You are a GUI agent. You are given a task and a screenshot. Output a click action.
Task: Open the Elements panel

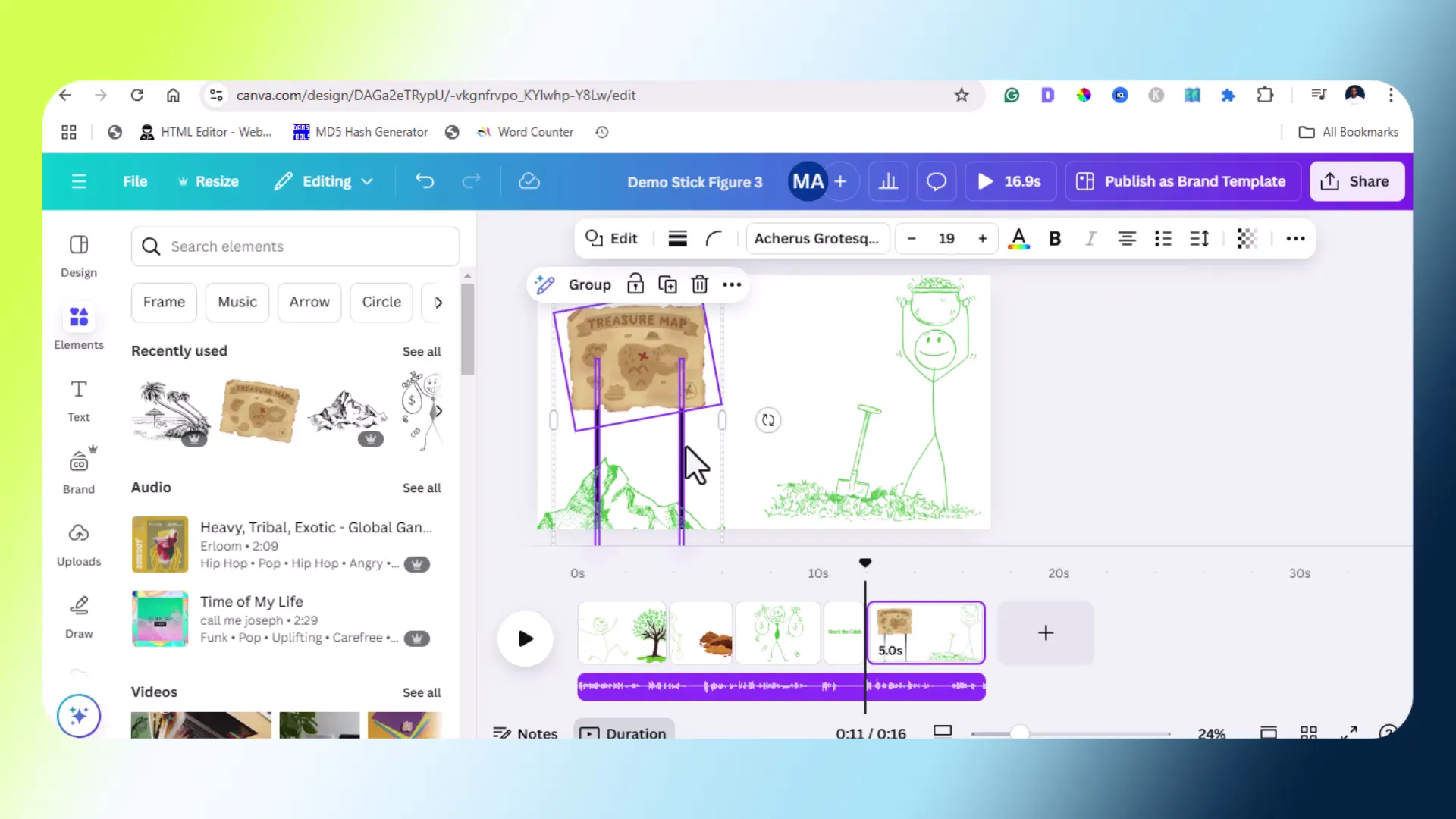click(79, 328)
